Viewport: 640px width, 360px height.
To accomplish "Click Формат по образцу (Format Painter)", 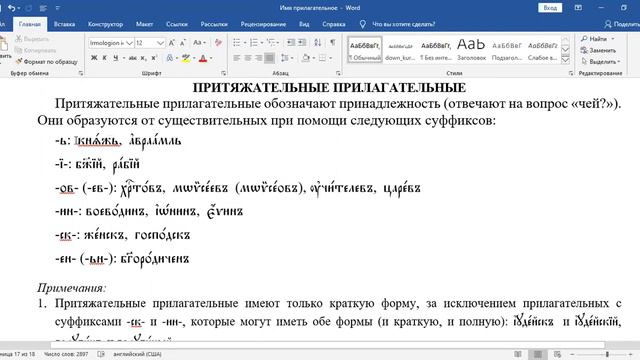I will 47,62.
